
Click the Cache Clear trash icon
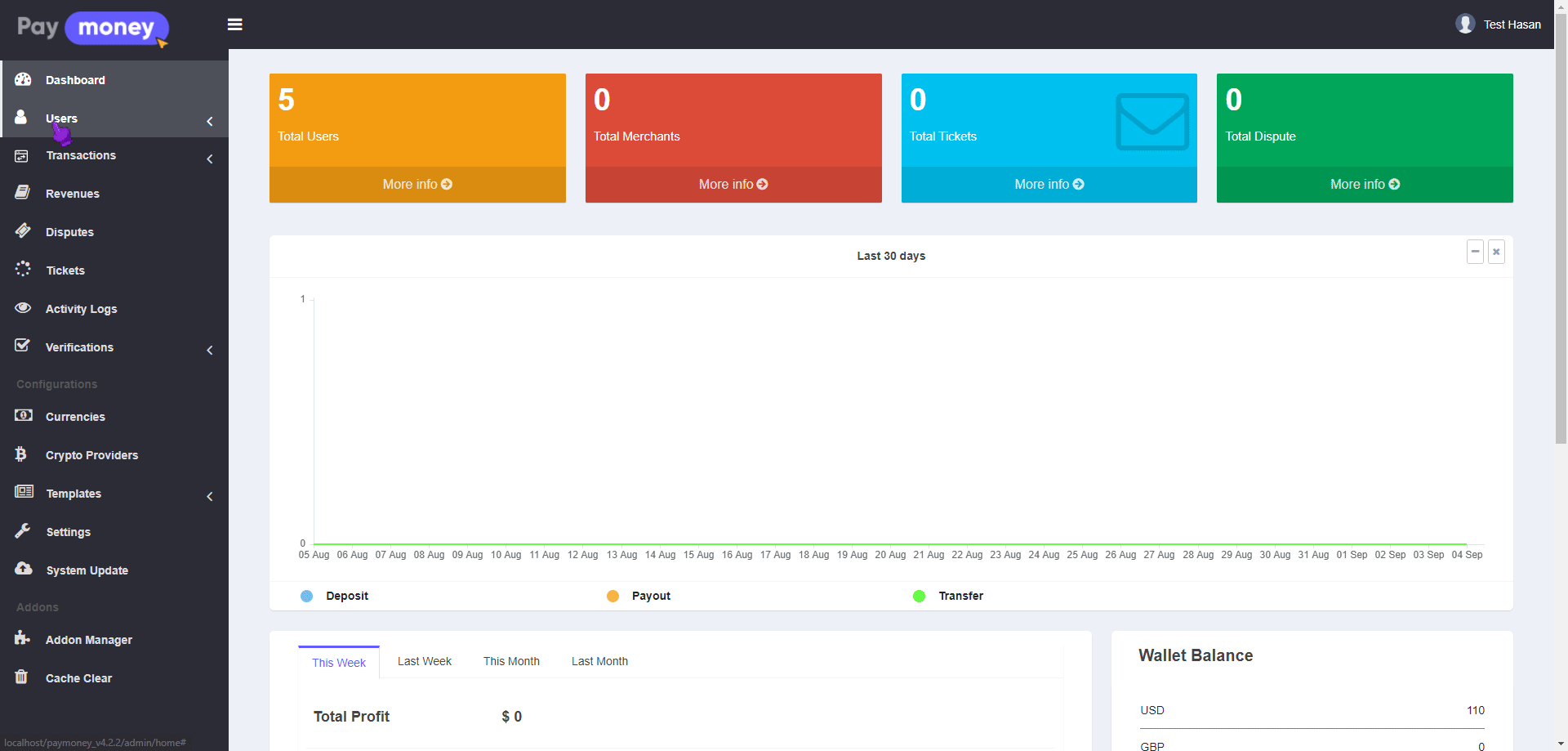(22, 677)
